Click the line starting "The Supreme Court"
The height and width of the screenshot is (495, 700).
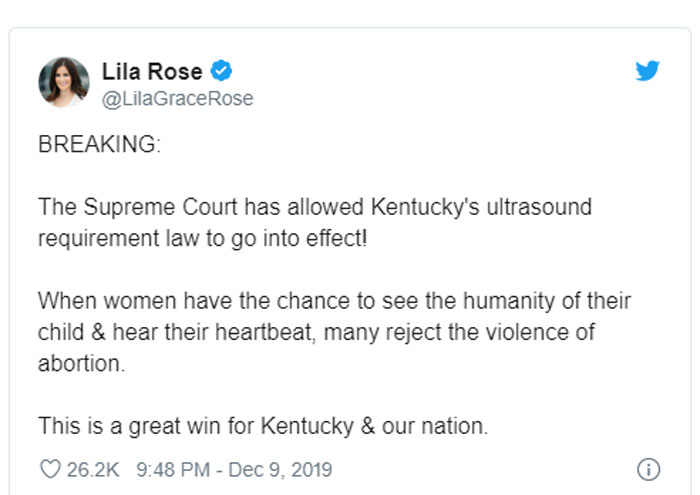(x=315, y=208)
